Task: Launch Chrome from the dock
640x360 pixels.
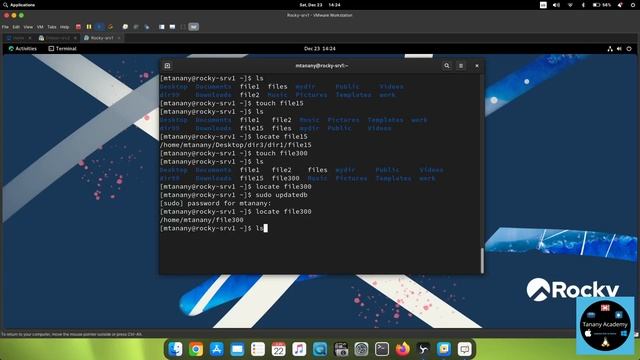Action: tap(196, 349)
